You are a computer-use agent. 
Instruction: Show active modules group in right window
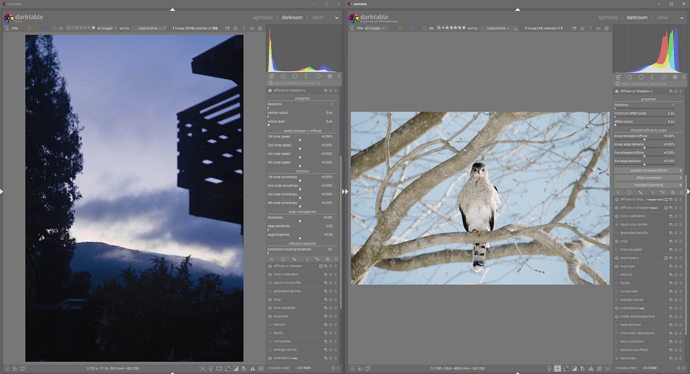(630, 77)
